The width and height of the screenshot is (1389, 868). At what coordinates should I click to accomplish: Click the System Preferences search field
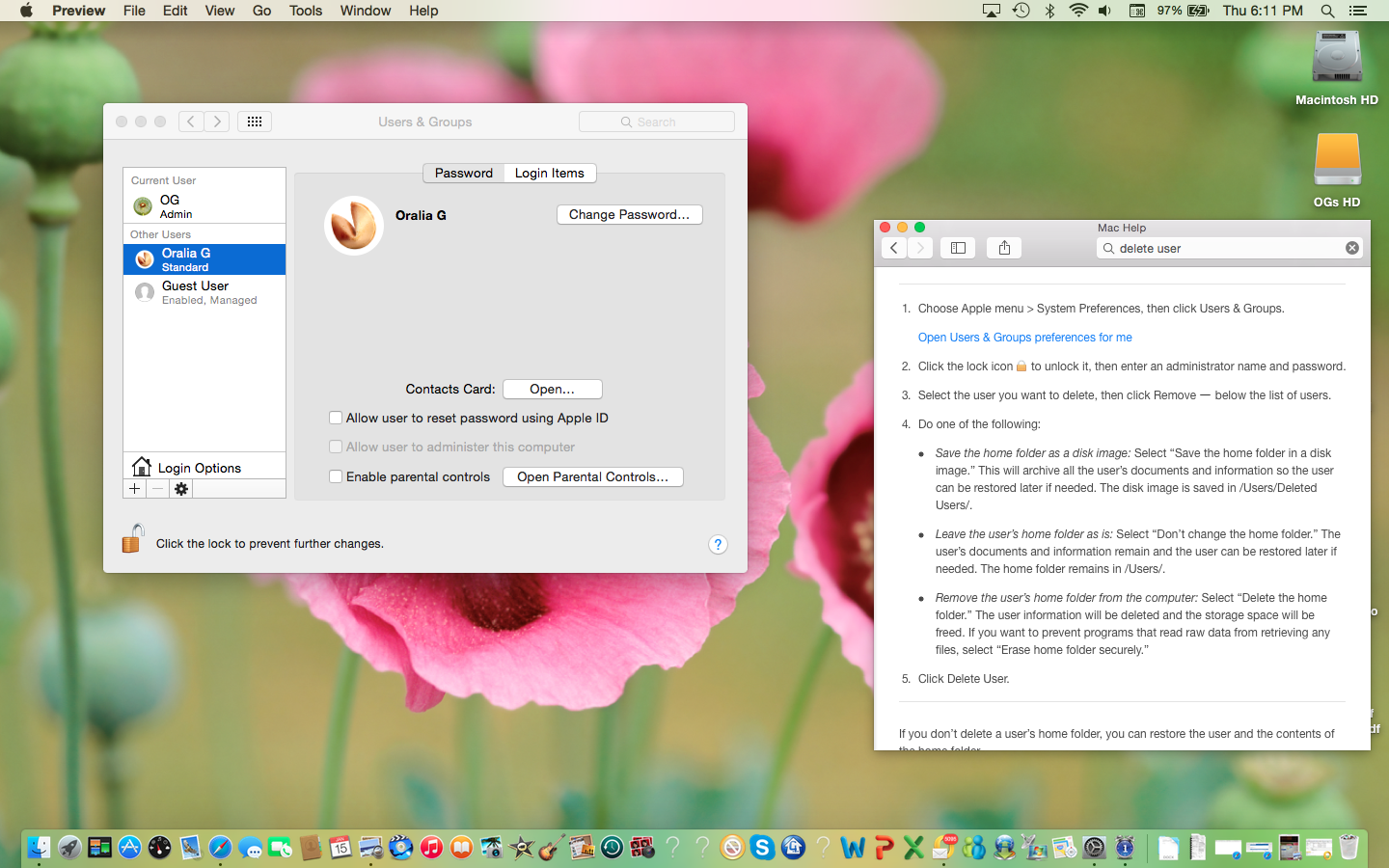point(657,122)
